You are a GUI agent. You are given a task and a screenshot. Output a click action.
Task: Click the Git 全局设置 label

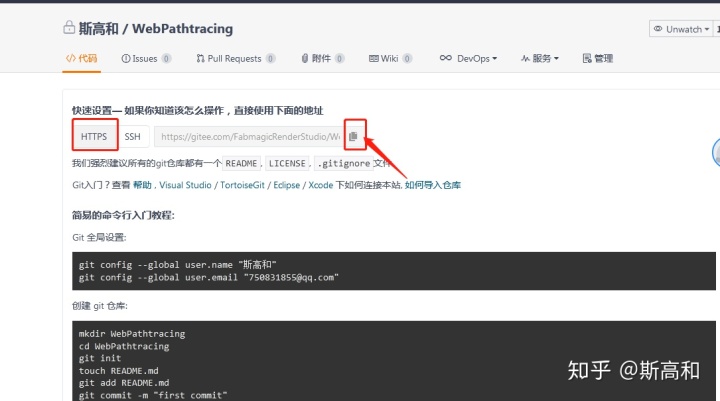[x=99, y=237]
